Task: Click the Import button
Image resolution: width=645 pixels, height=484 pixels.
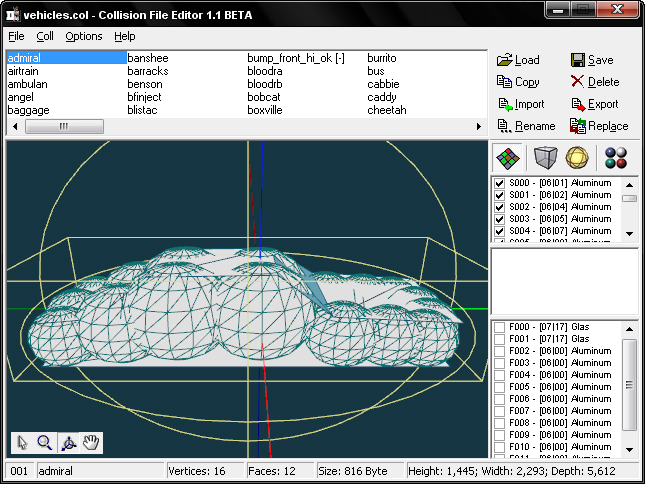Action: [521, 104]
